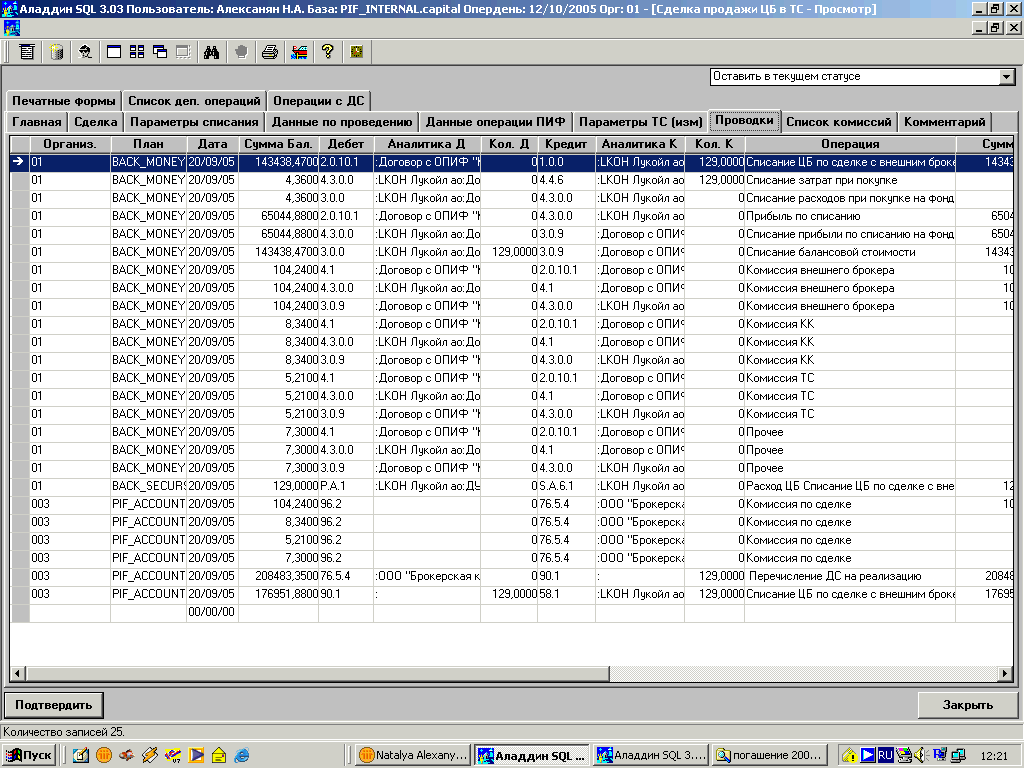Click the 'BACK_SECUR' plan cell
1024x768 pixels.
(x=148, y=486)
